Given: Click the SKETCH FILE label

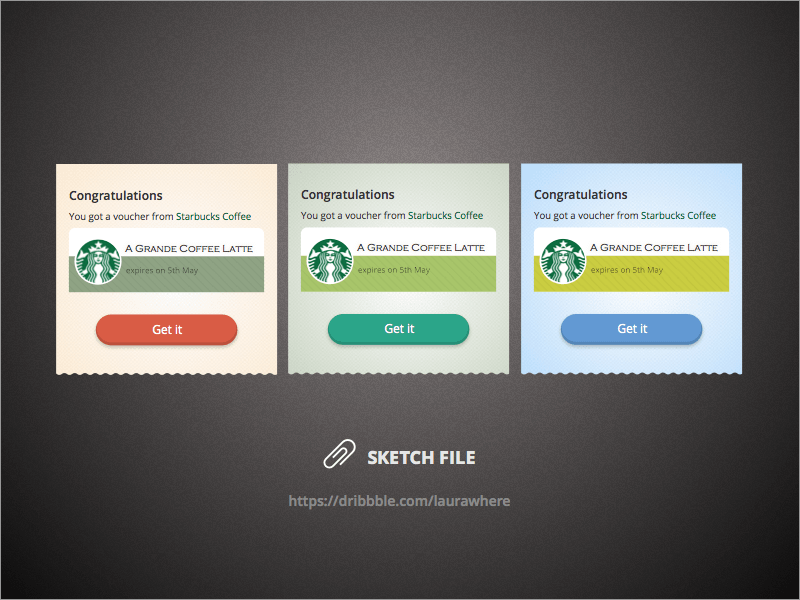Looking at the screenshot, I should 421,458.
